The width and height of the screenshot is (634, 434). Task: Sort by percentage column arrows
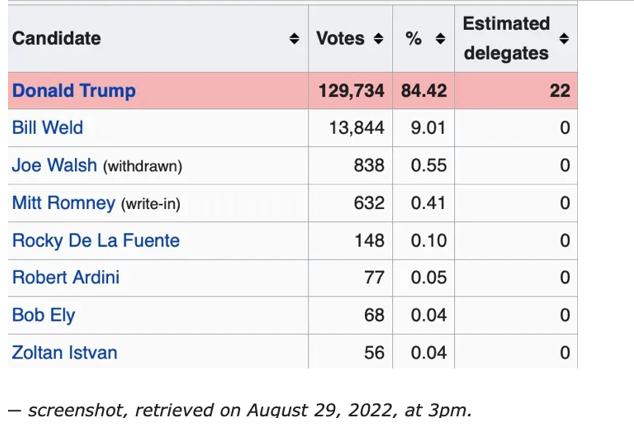pyautogui.click(x=441, y=39)
